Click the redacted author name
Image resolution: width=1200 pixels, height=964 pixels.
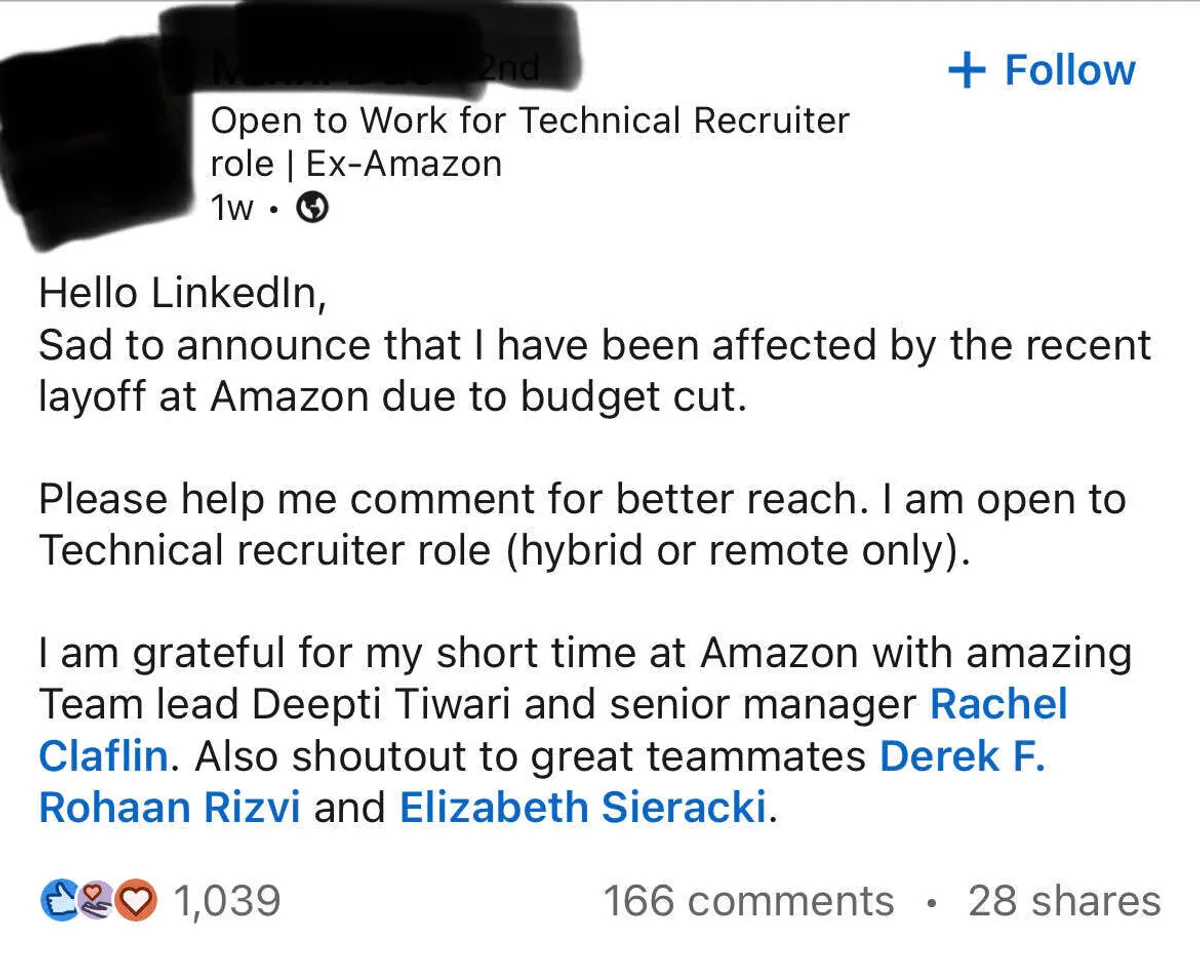(340, 66)
